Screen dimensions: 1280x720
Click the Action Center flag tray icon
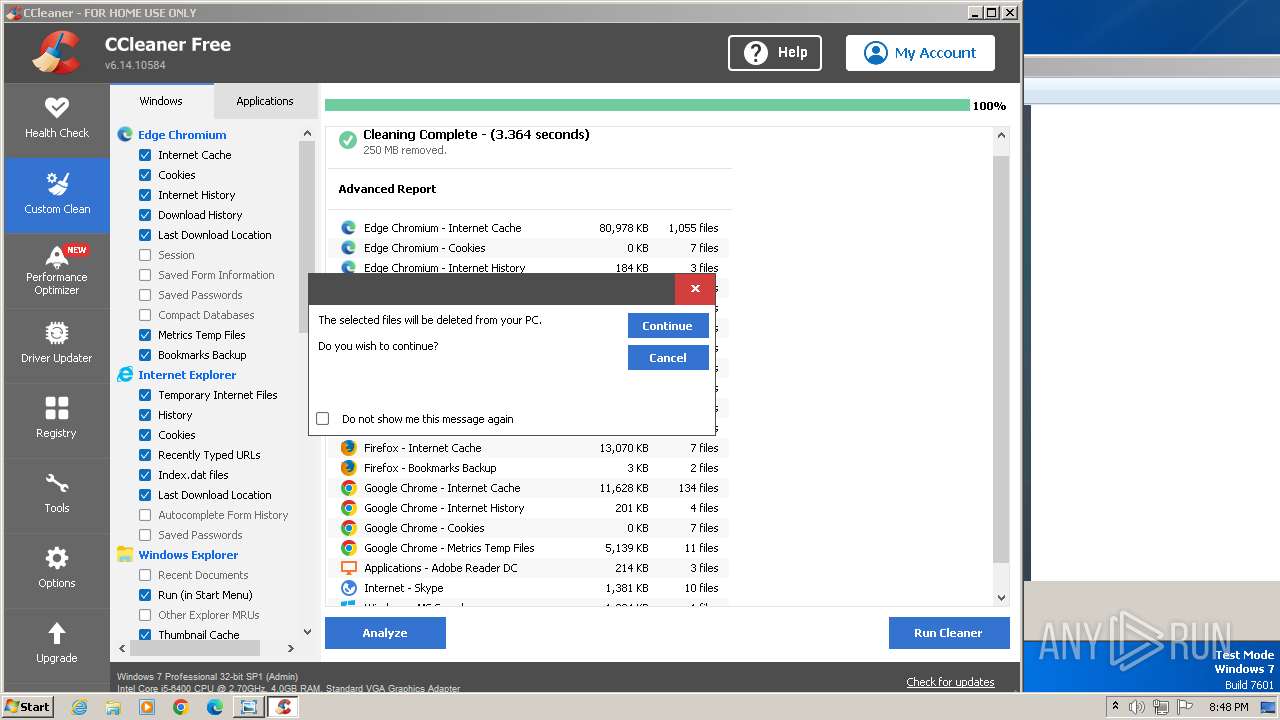click(x=1185, y=707)
